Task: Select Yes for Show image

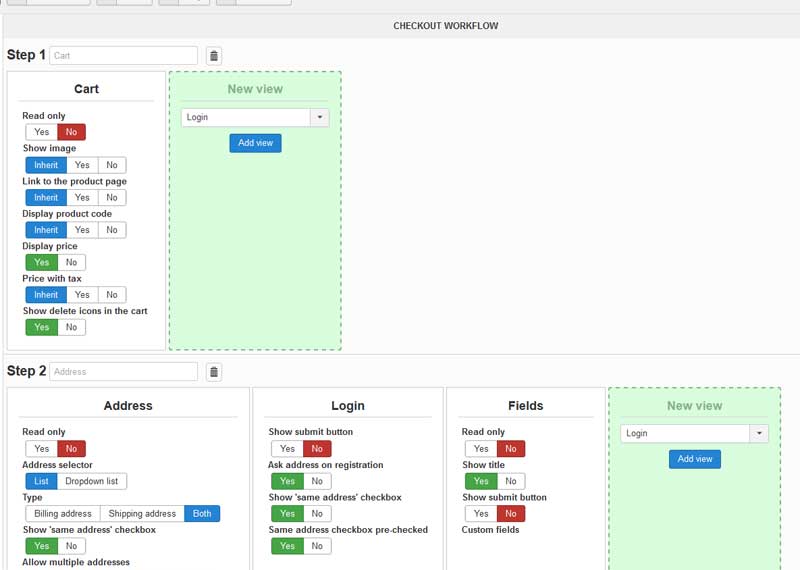Action: [x=82, y=165]
